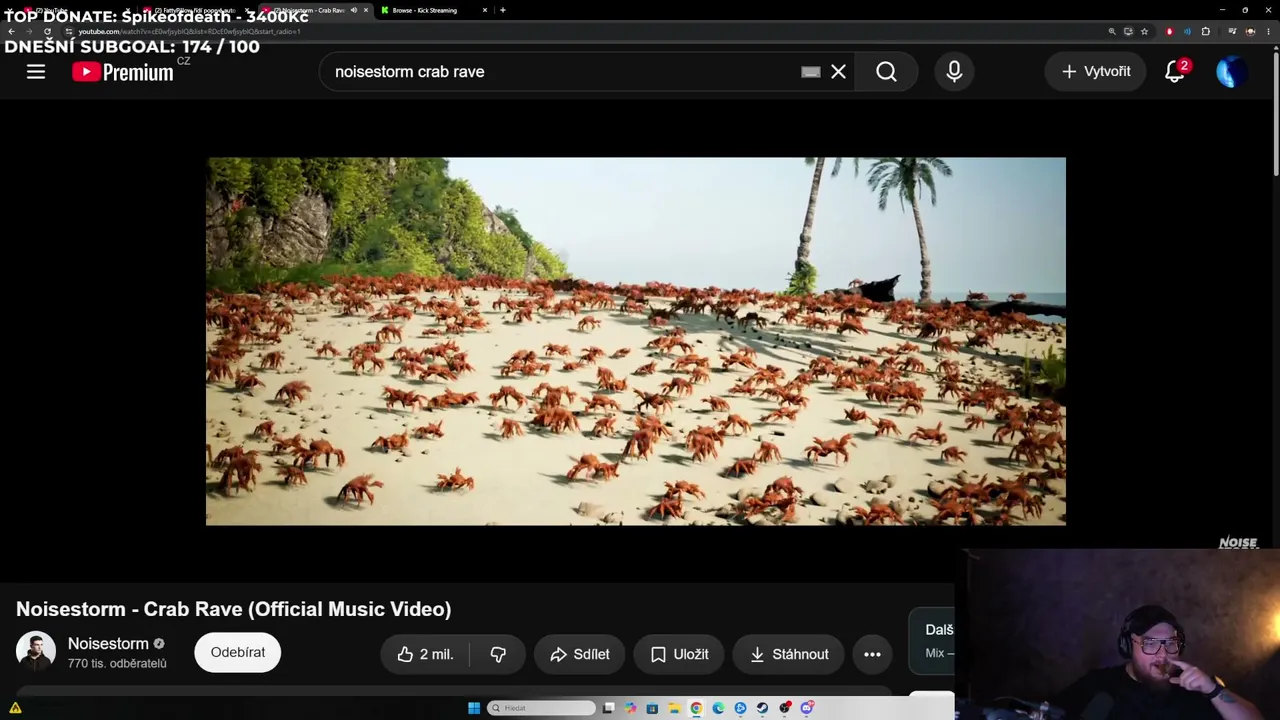Screen dimensions: 1280x720
Task: Open a new browser tab
Action: (x=502, y=10)
